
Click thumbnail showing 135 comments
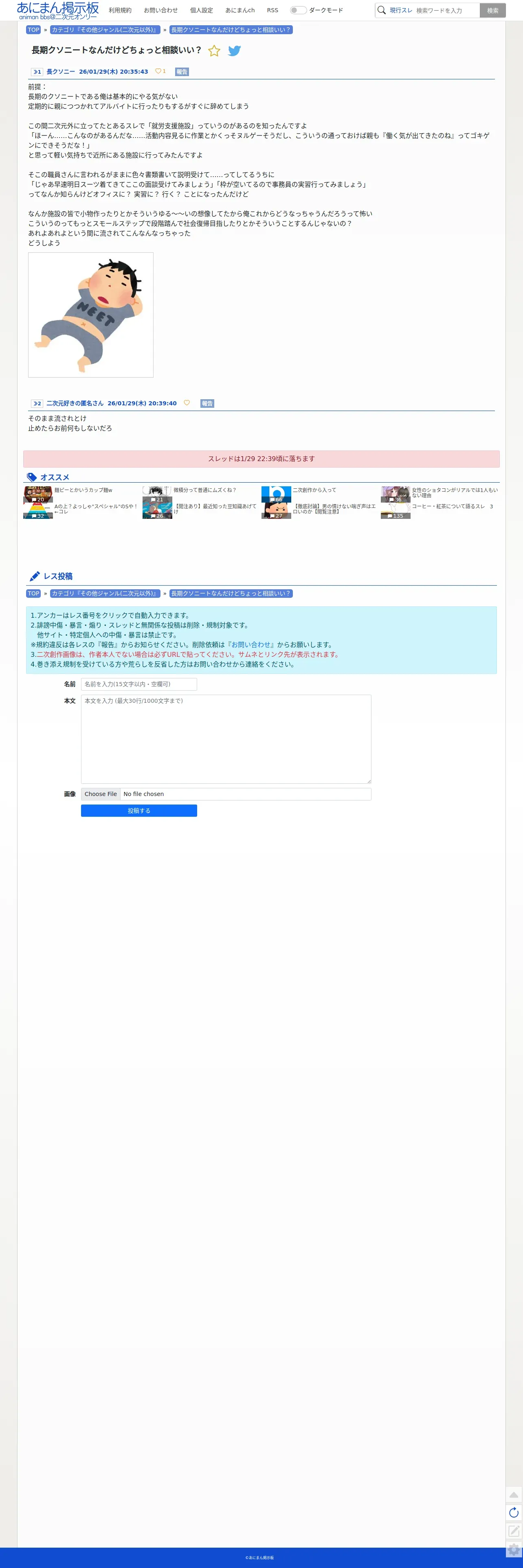[396, 511]
